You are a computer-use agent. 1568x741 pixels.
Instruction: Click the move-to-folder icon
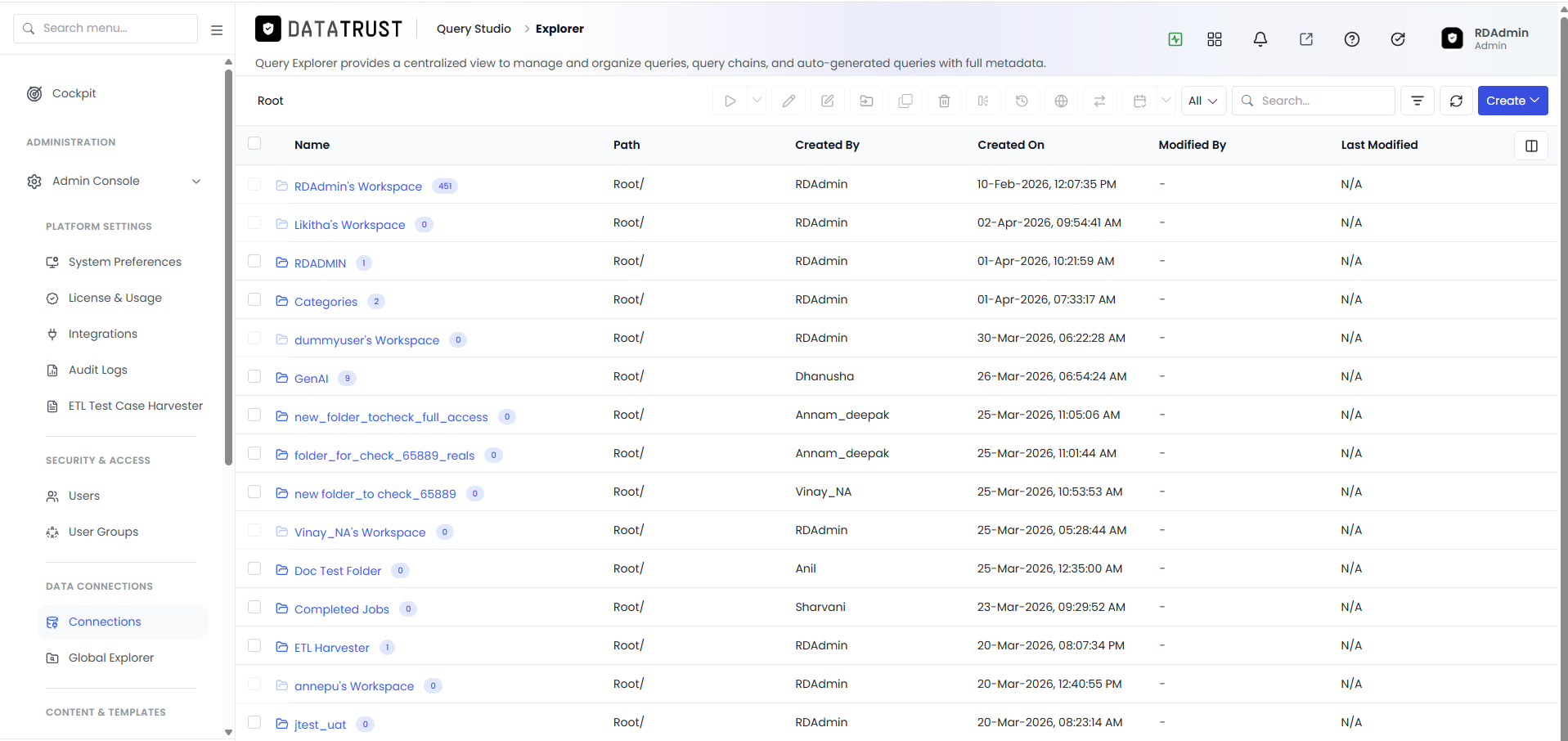coord(866,101)
